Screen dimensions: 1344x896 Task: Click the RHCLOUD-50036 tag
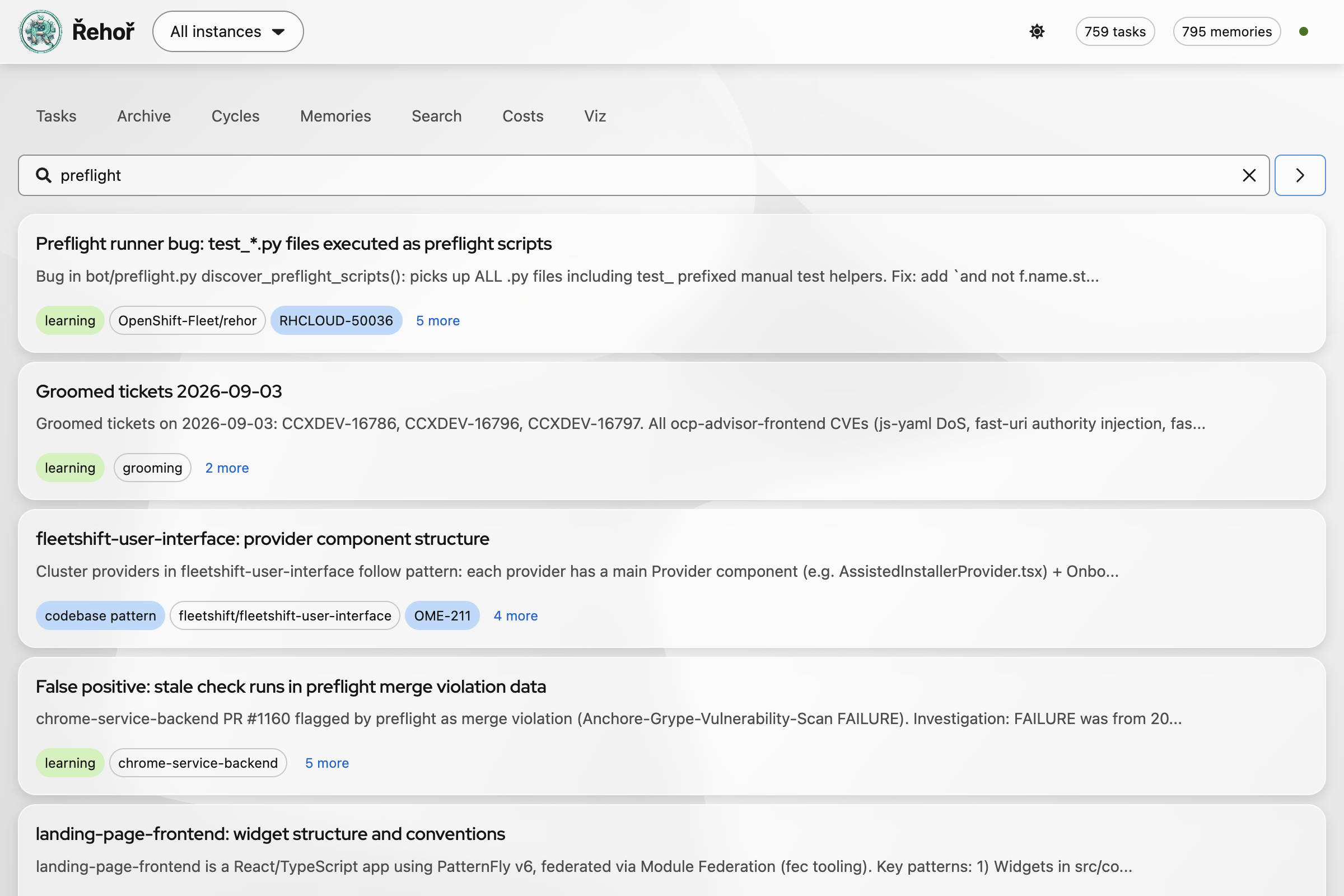click(x=336, y=320)
